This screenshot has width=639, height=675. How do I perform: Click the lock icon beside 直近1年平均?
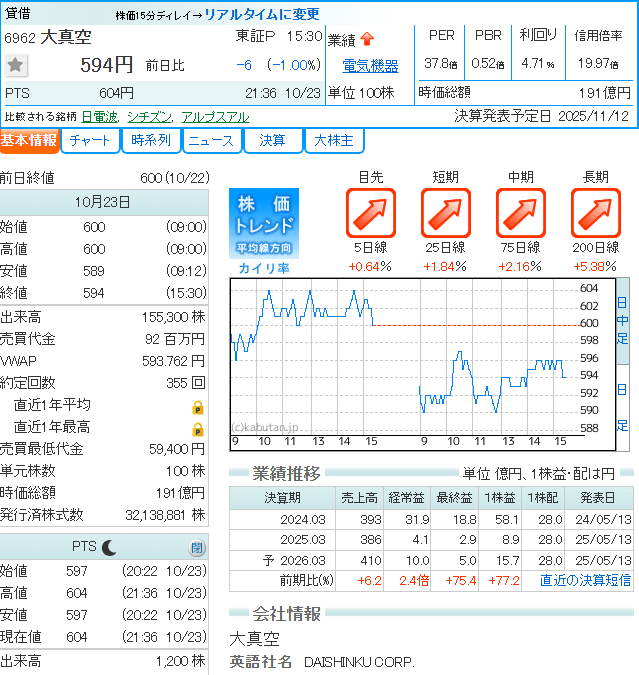[197, 407]
